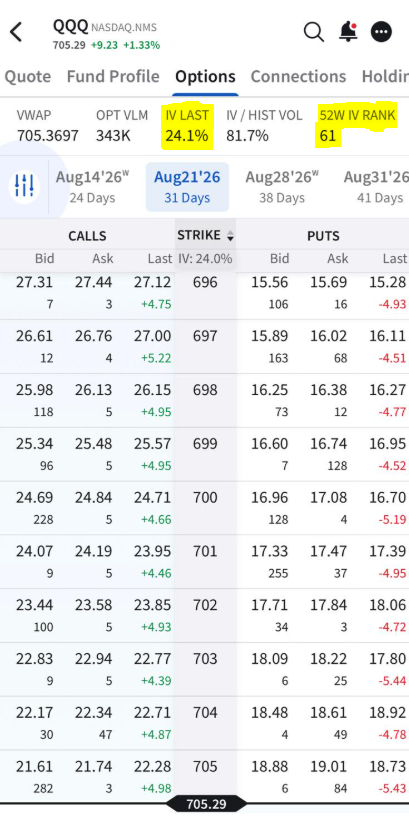Viewport: 409px width, 819px height.
Task: Tap the QQQ ticker title
Action: coord(71,26)
